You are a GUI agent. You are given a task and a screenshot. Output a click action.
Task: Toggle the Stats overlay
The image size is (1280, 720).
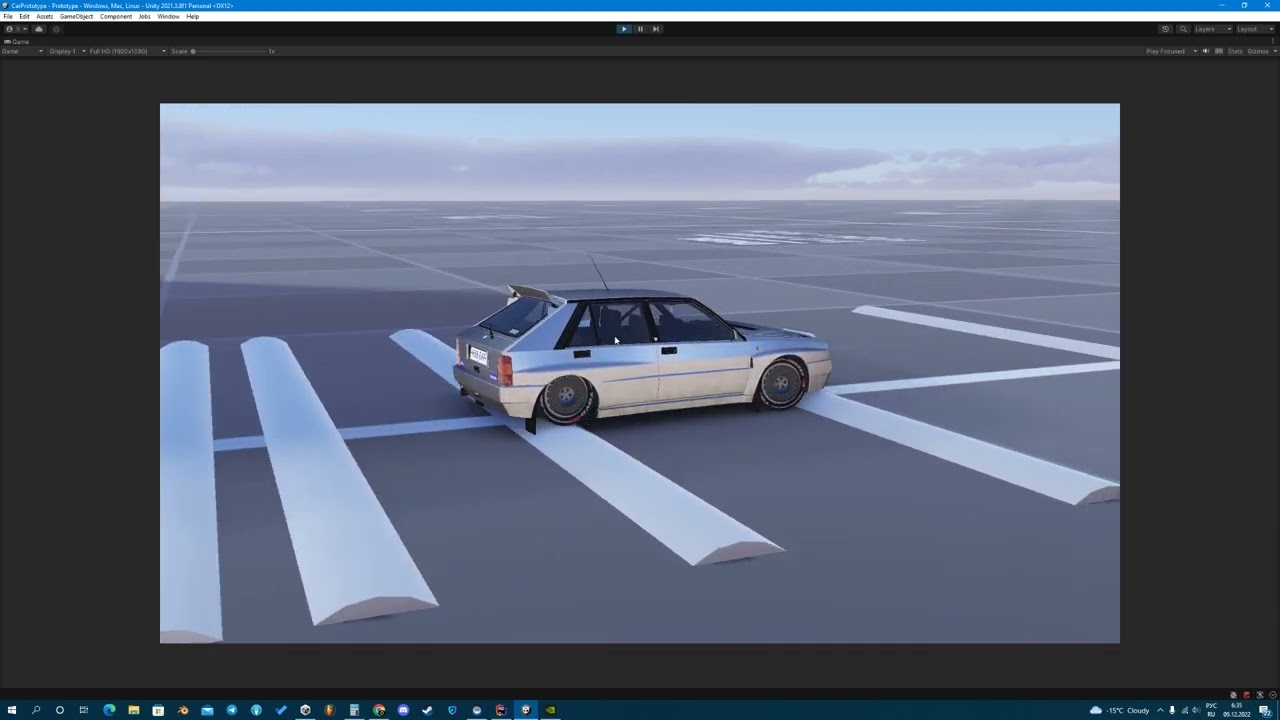pyautogui.click(x=1235, y=51)
